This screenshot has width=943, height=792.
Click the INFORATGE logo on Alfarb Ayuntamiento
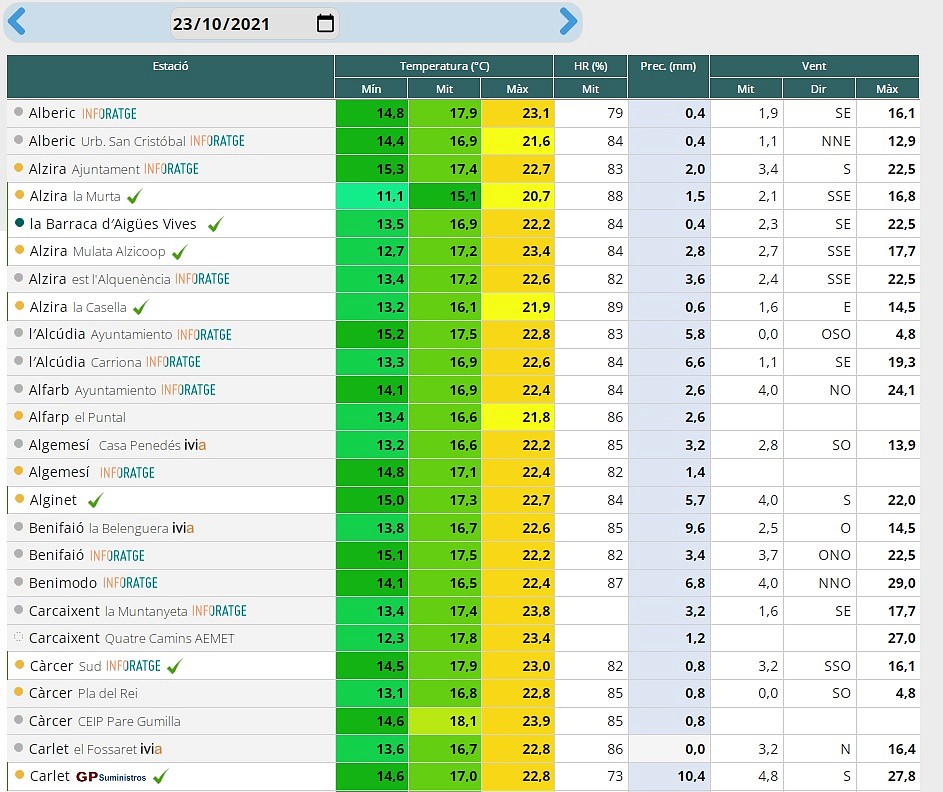point(188,390)
